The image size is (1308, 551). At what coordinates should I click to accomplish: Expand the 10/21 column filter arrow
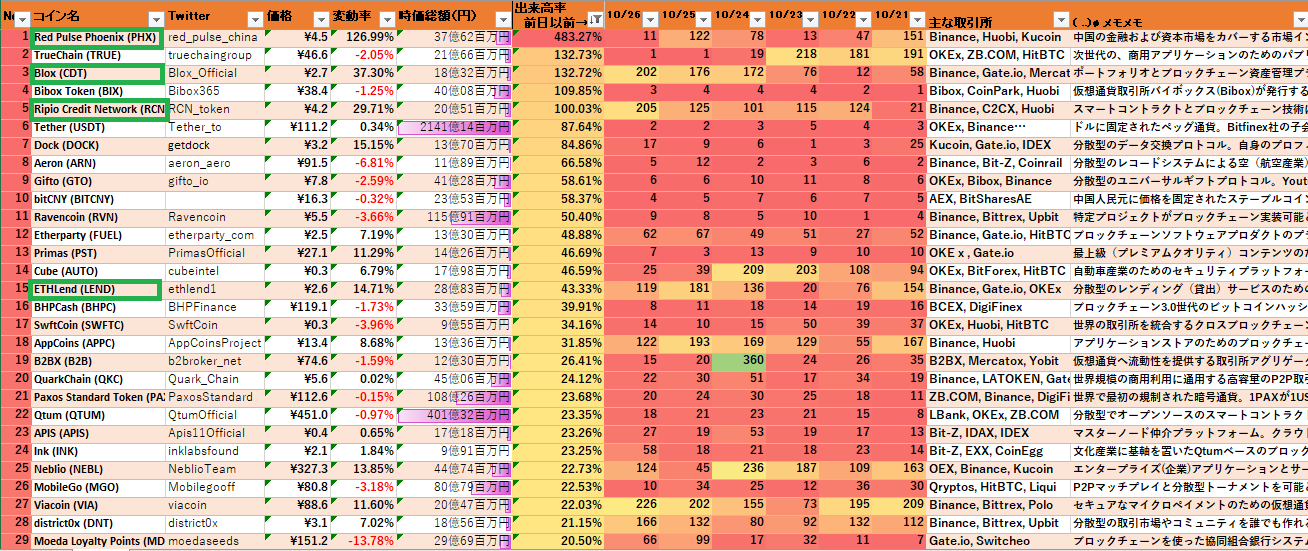coord(917,19)
